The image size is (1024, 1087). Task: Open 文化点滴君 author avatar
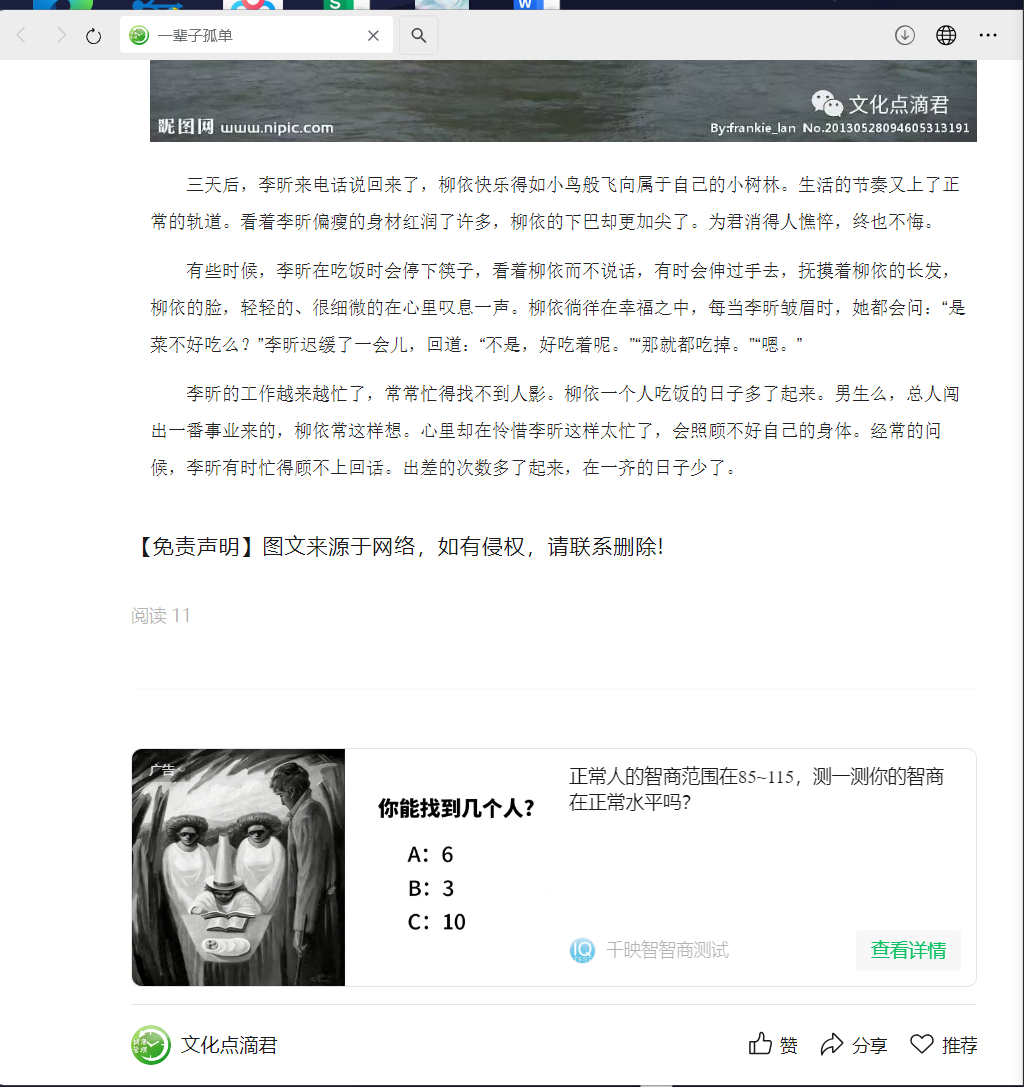(x=150, y=1045)
